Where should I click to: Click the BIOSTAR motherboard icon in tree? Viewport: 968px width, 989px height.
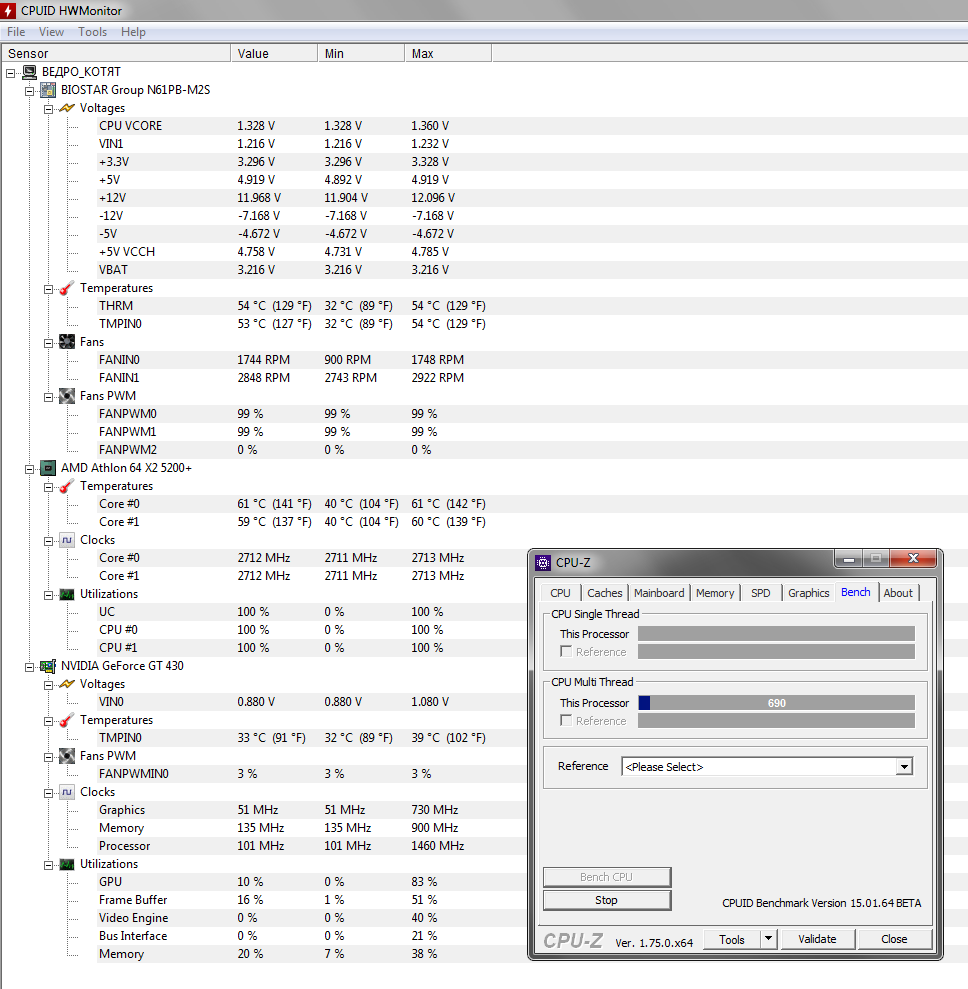[48, 90]
